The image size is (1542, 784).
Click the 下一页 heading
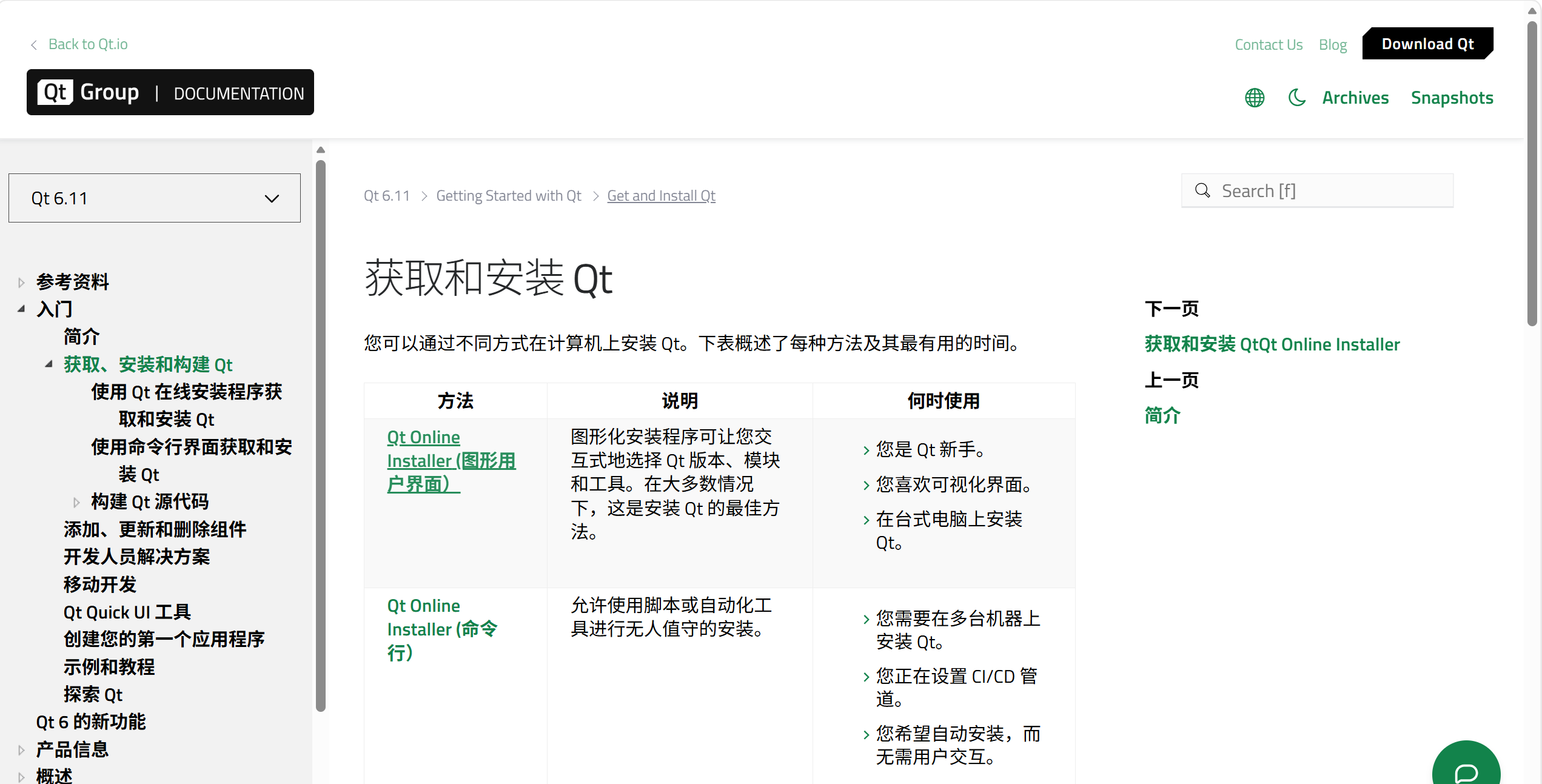pos(1172,309)
